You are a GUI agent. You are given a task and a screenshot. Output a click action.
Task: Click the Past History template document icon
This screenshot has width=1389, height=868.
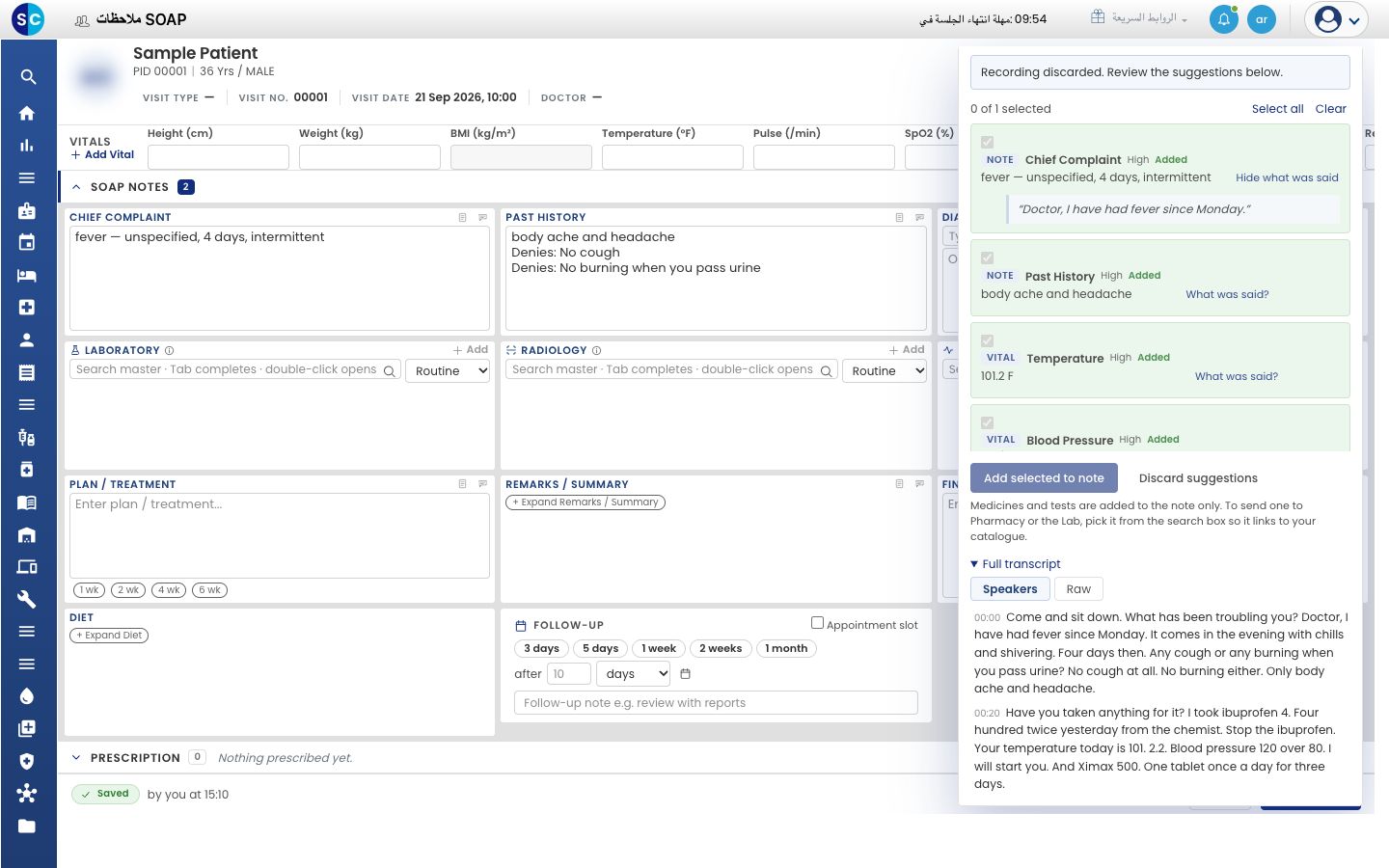point(899,218)
